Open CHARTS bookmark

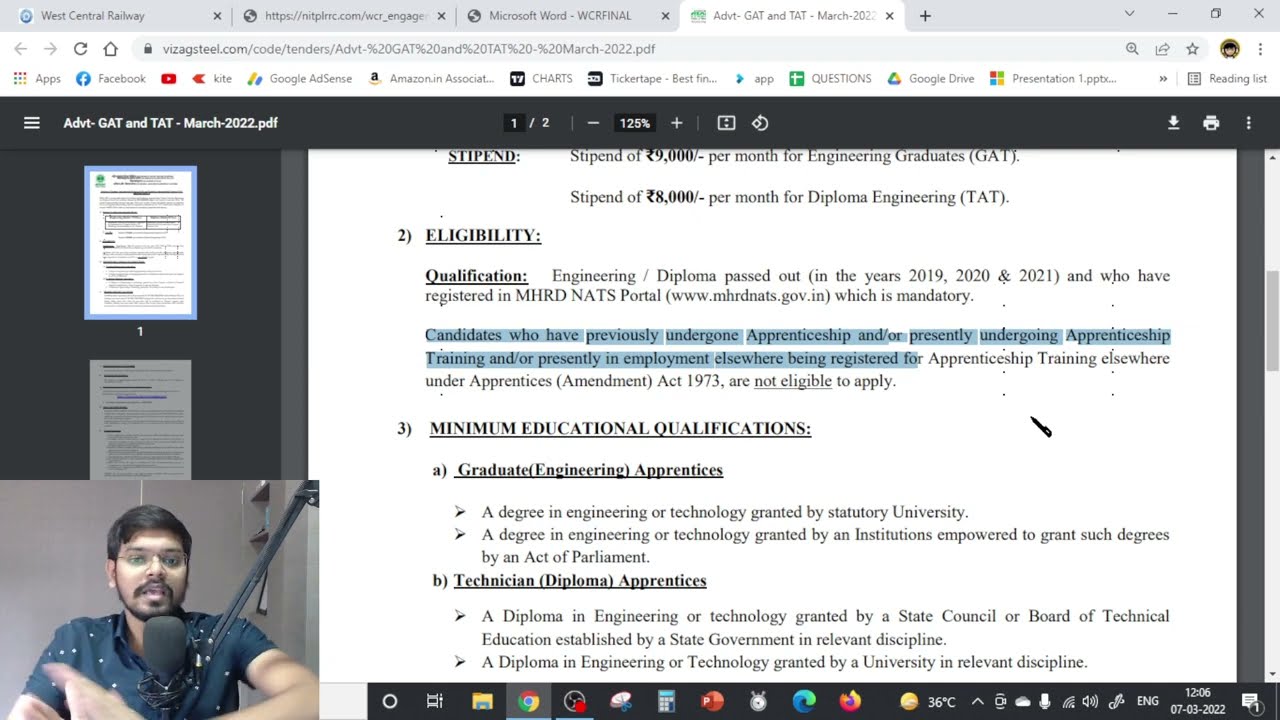point(541,78)
